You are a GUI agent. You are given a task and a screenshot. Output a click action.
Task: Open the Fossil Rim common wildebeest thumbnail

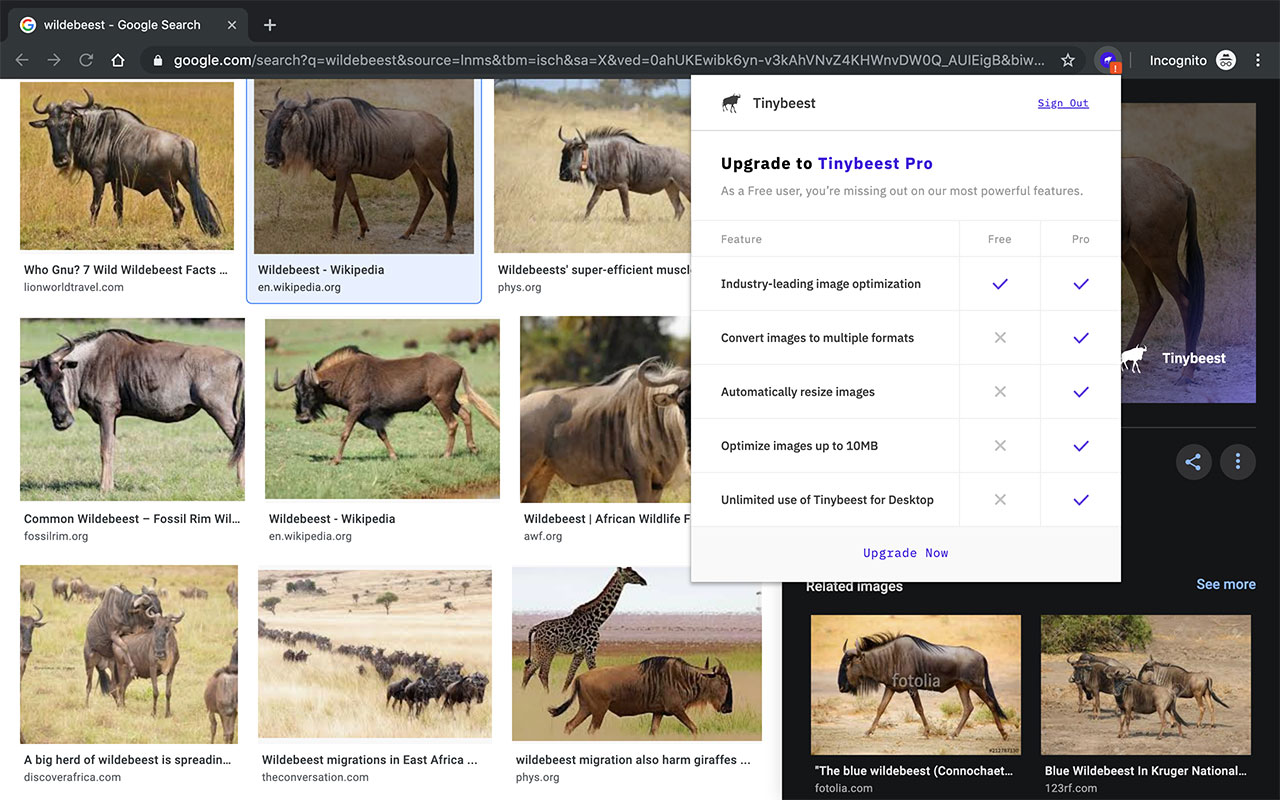(132, 409)
